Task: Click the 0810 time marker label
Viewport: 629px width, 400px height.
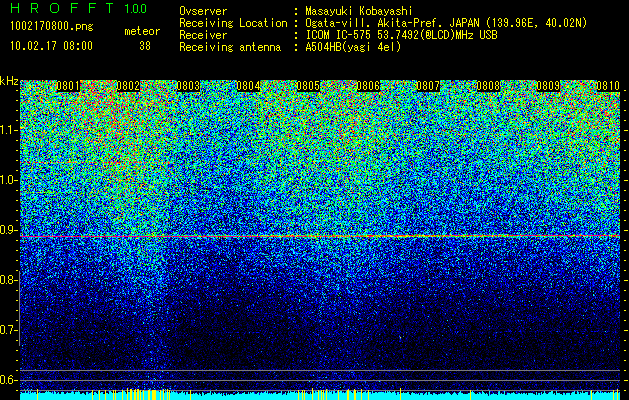Action: 608,86
